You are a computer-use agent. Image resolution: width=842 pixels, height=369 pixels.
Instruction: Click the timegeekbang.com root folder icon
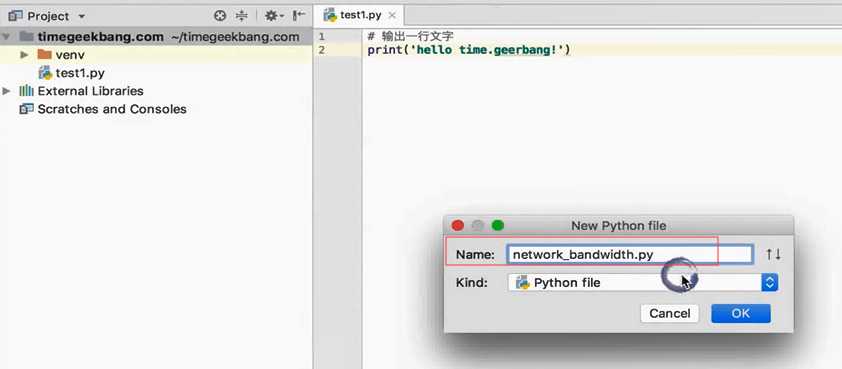tap(26, 37)
